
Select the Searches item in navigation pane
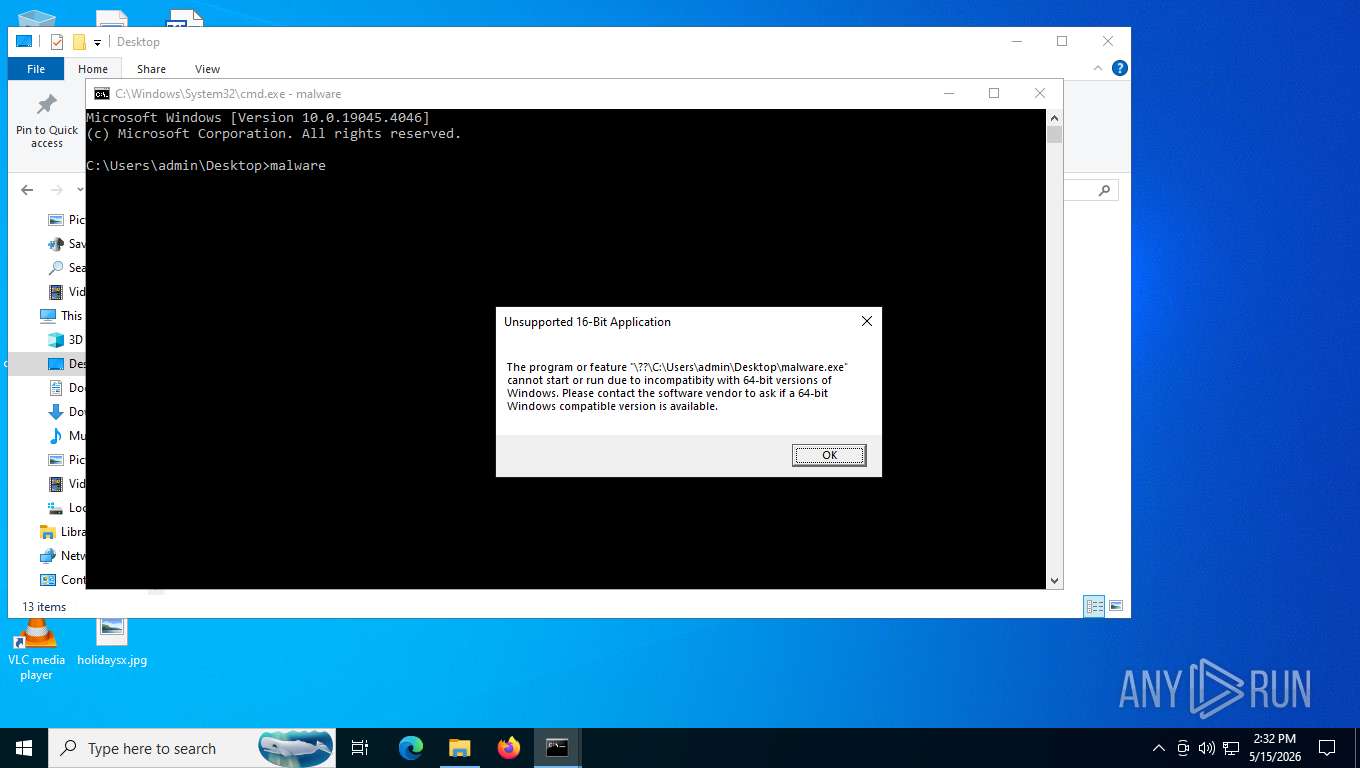coord(66,268)
